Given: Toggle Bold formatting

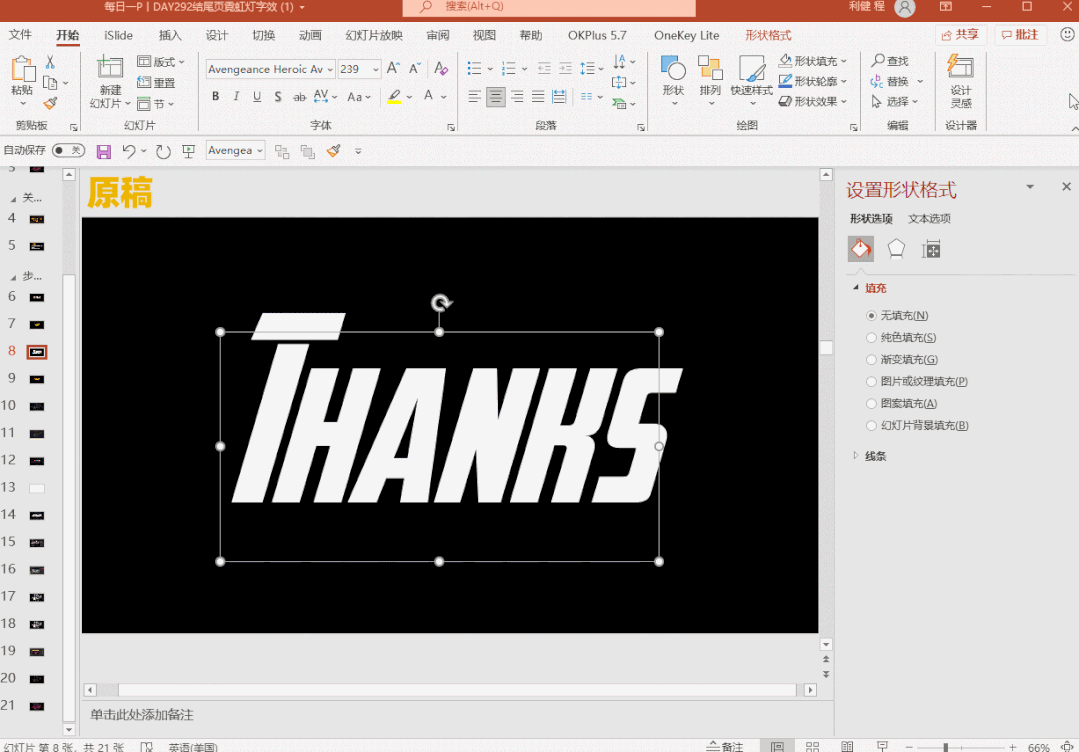Looking at the screenshot, I should click(x=215, y=96).
